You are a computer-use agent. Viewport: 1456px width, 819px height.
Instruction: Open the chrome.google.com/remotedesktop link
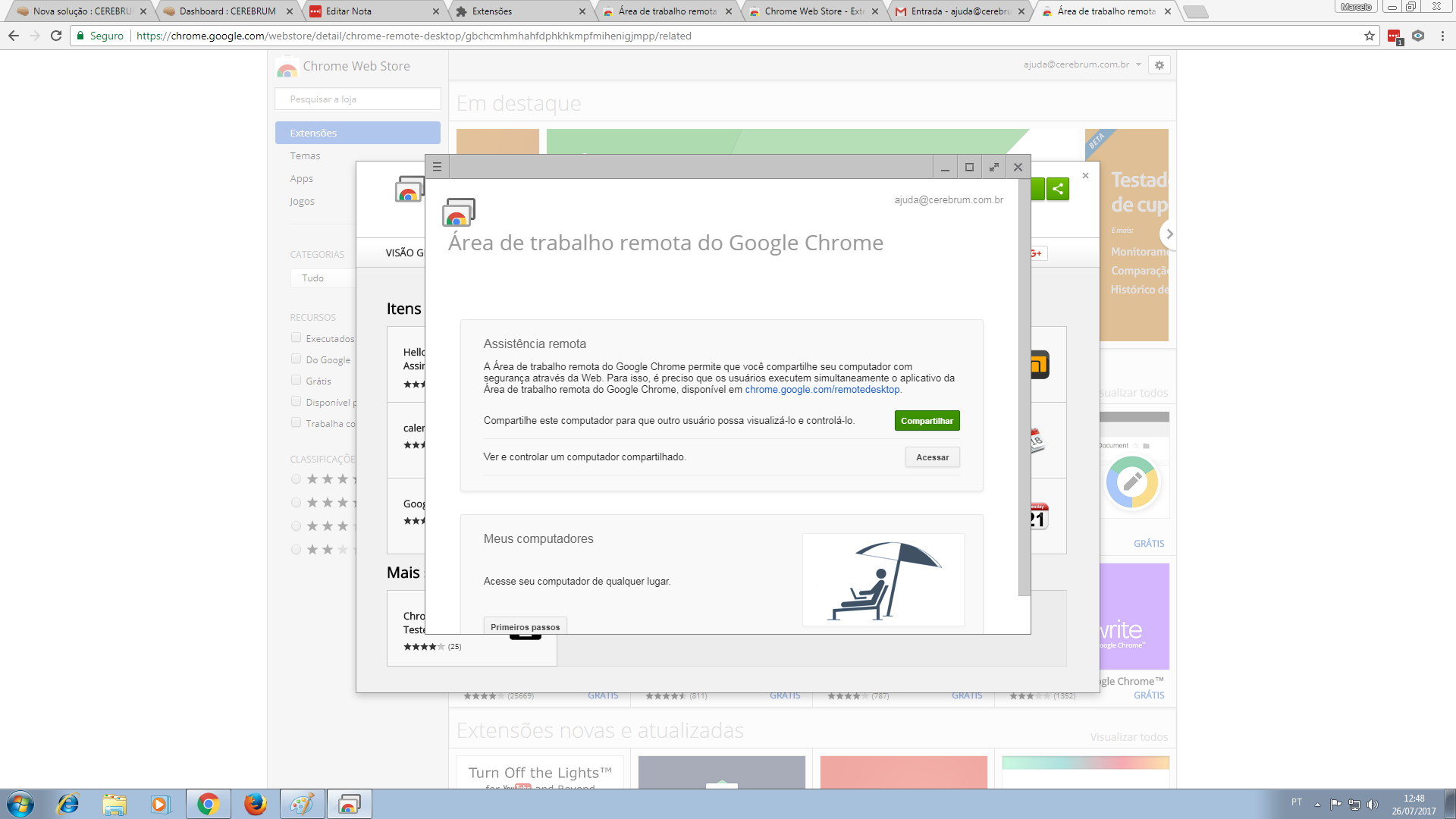(822, 390)
